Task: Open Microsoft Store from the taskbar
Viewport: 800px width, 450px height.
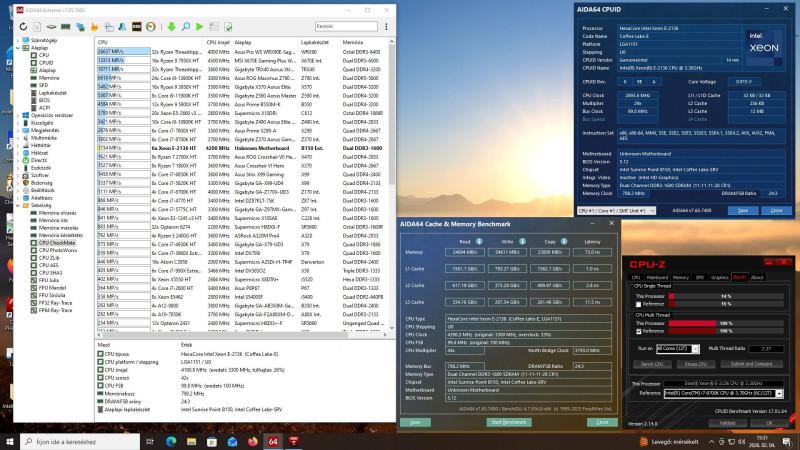Action: pyautogui.click(x=212, y=441)
